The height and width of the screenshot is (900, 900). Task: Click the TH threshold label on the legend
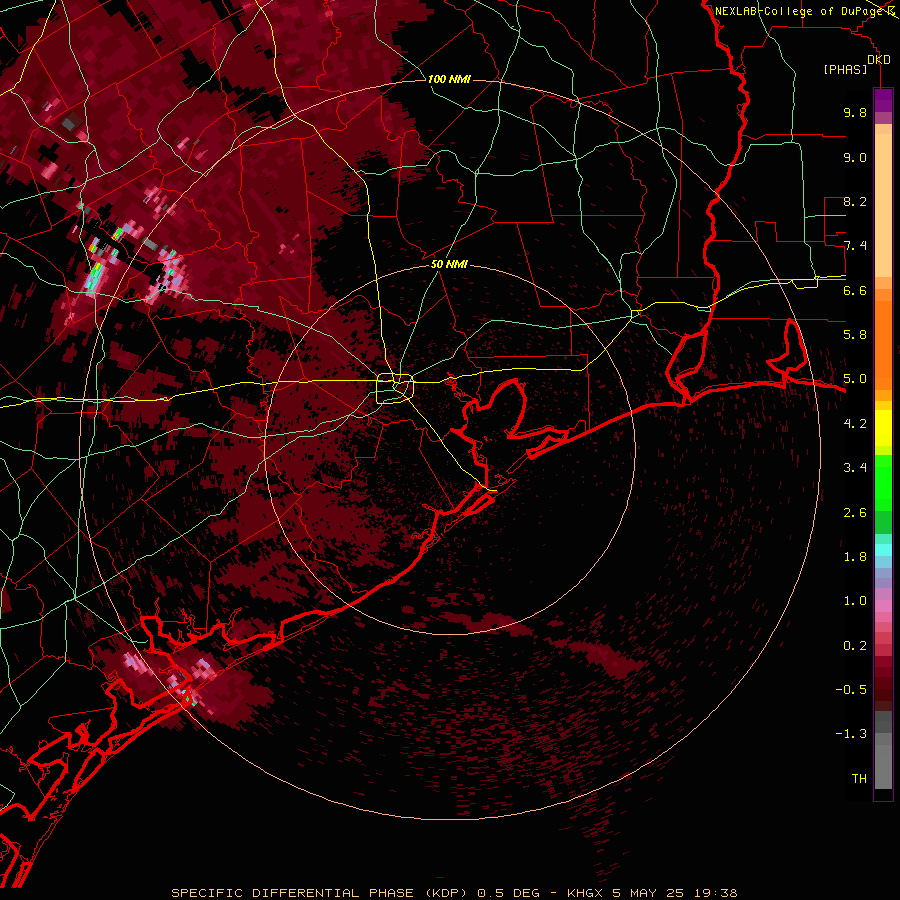coord(859,779)
